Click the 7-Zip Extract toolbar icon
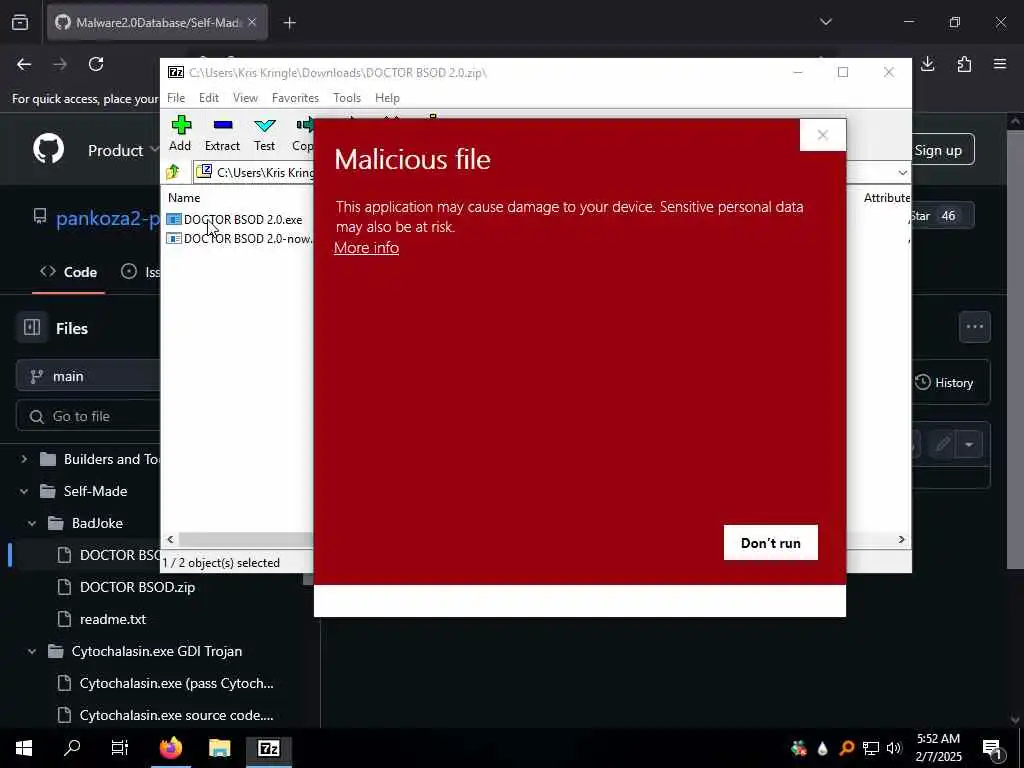Image resolution: width=1024 pixels, height=768 pixels. click(x=222, y=133)
